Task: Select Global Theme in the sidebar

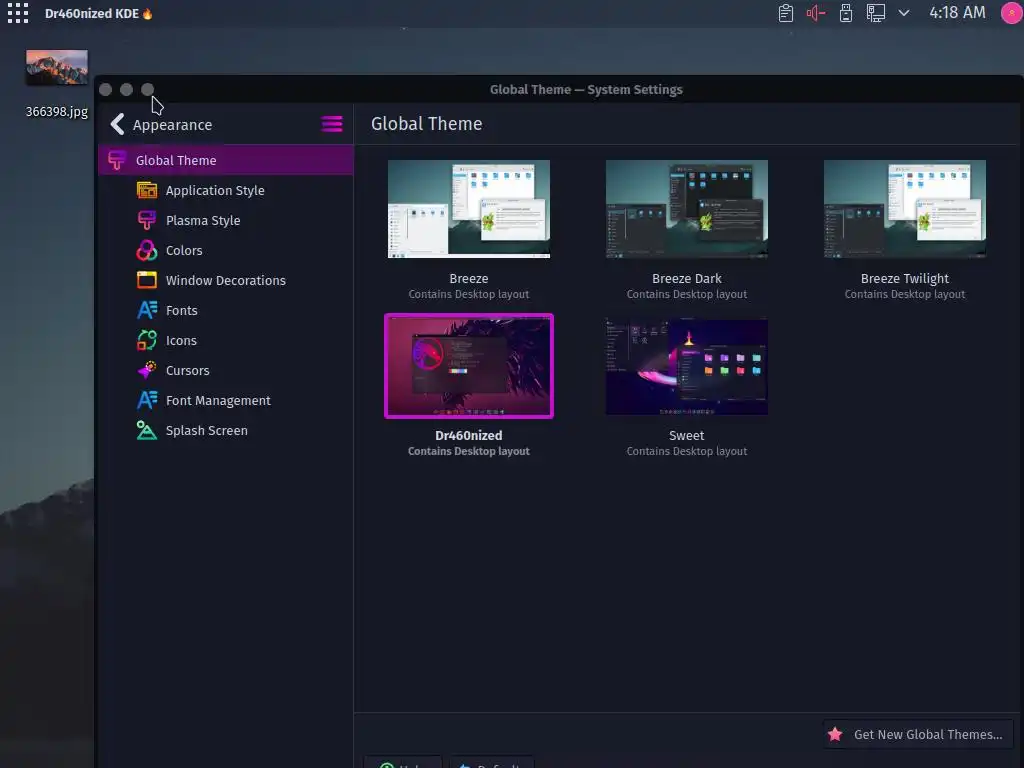Action: tap(226, 160)
